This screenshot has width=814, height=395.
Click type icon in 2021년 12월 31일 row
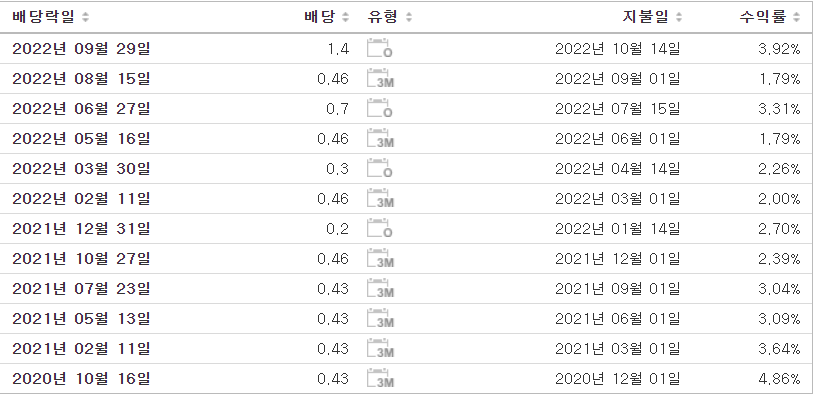point(380,228)
